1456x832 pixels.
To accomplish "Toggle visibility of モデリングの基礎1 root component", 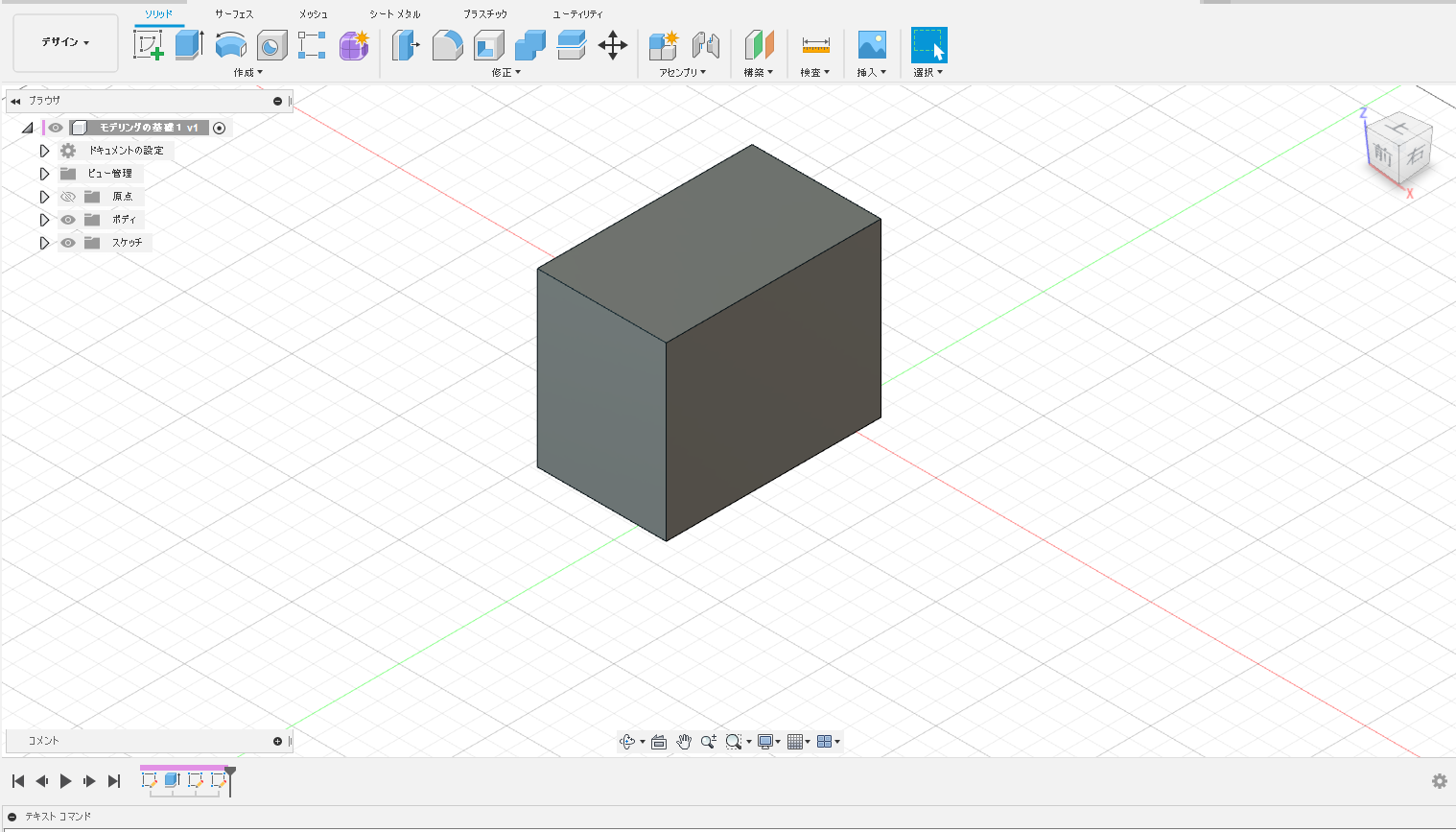I will point(57,128).
